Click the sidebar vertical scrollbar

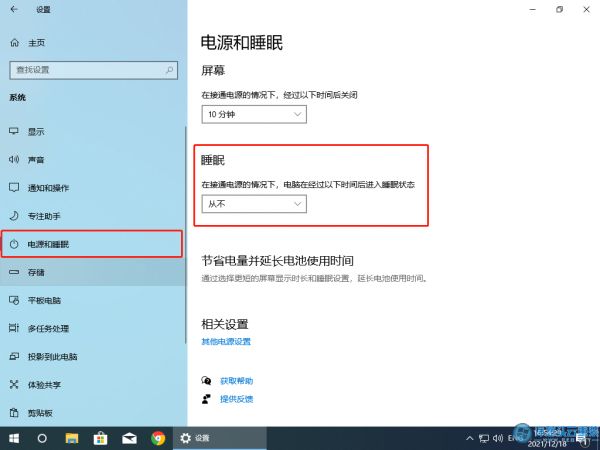[186, 235]
